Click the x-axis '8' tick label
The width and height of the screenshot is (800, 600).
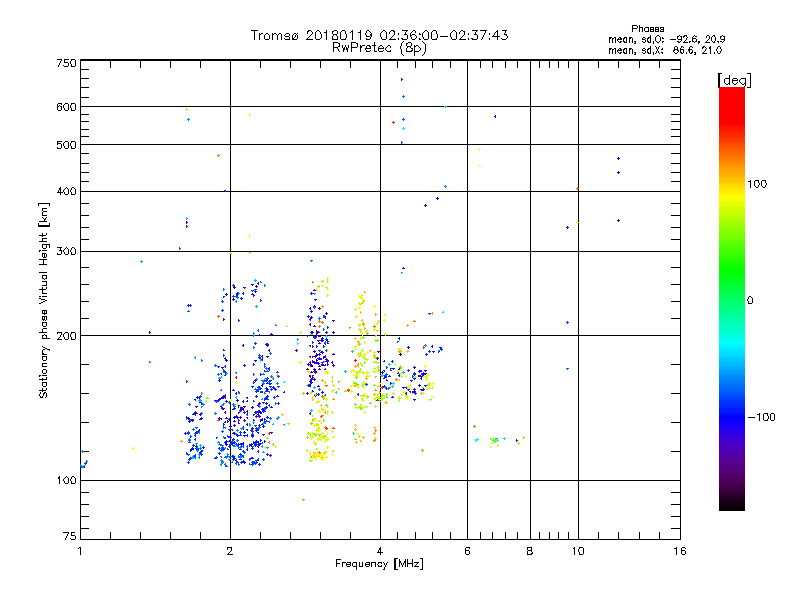(x=530, y=551)
